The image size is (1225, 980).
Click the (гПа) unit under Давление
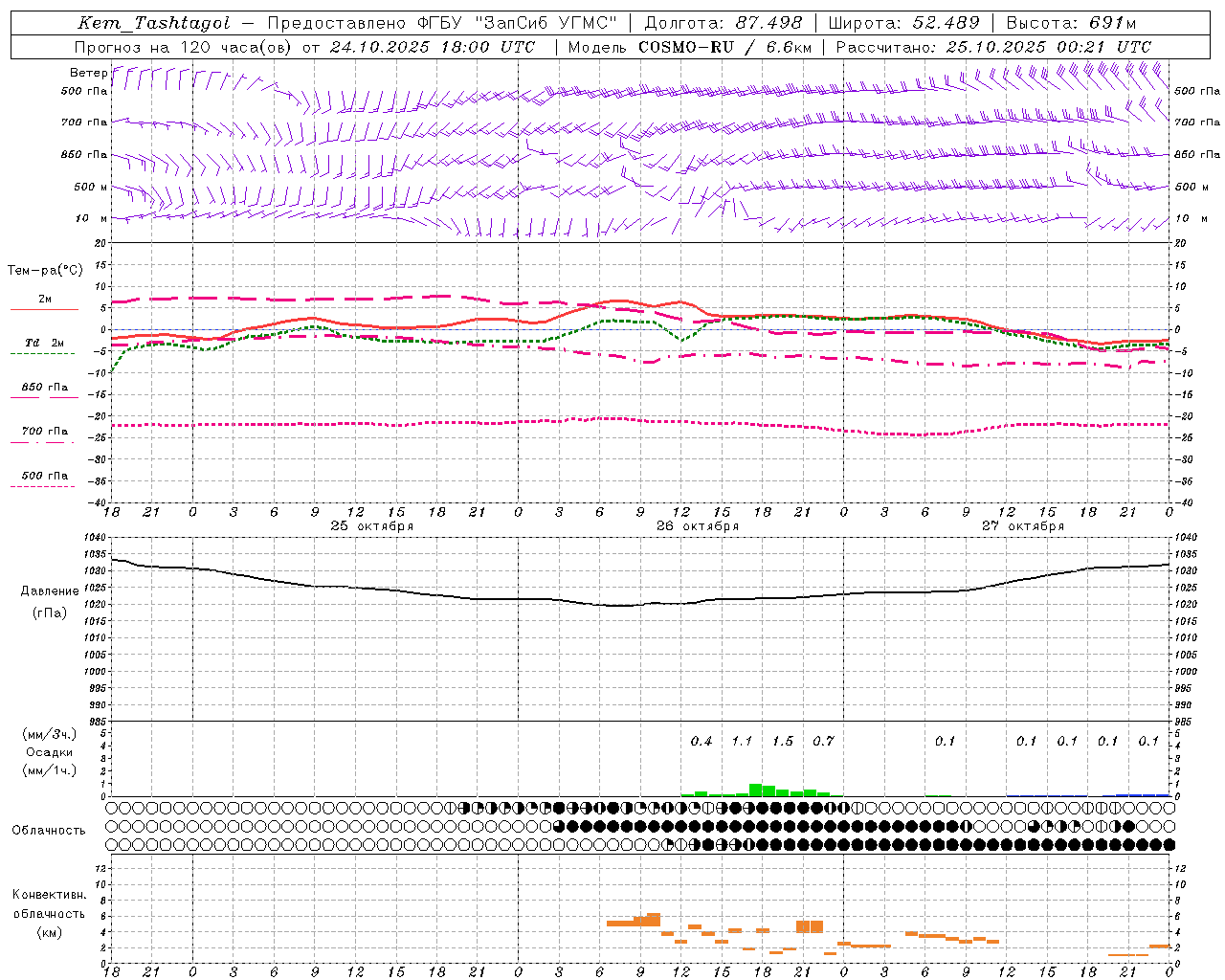(x=49, y=612)
